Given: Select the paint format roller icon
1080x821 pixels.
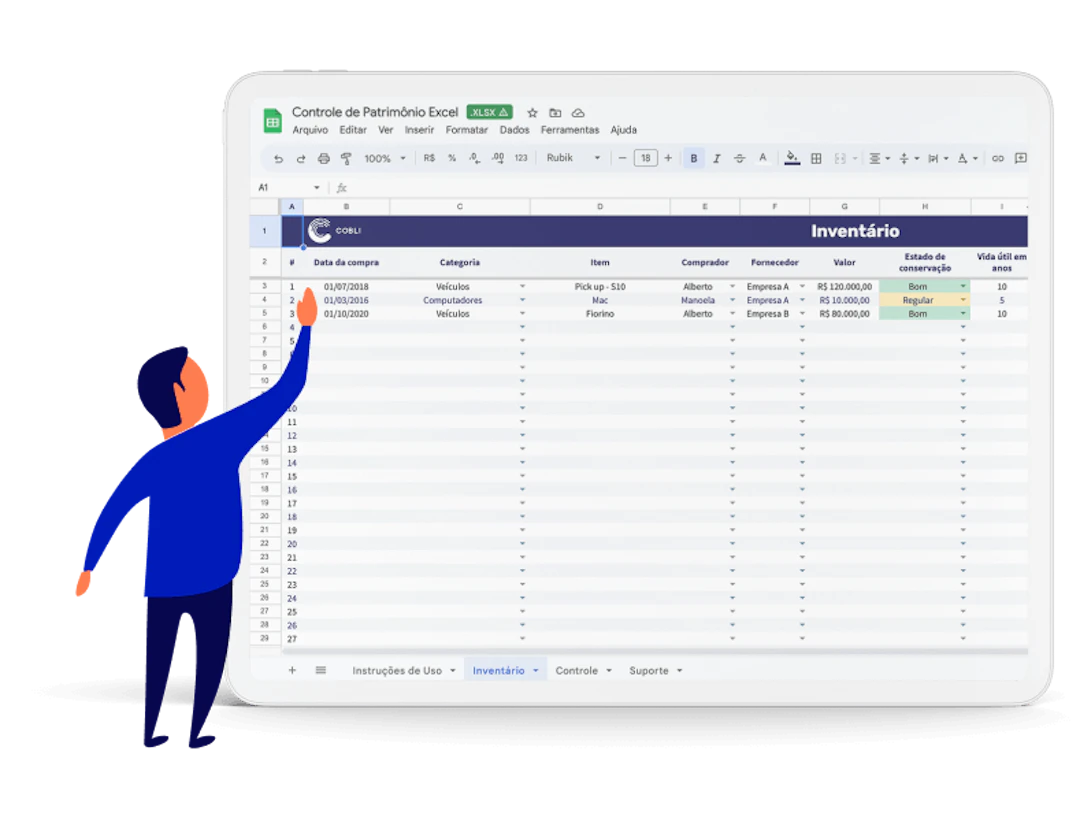Looking at the screenshot, I should pos(346,158).
